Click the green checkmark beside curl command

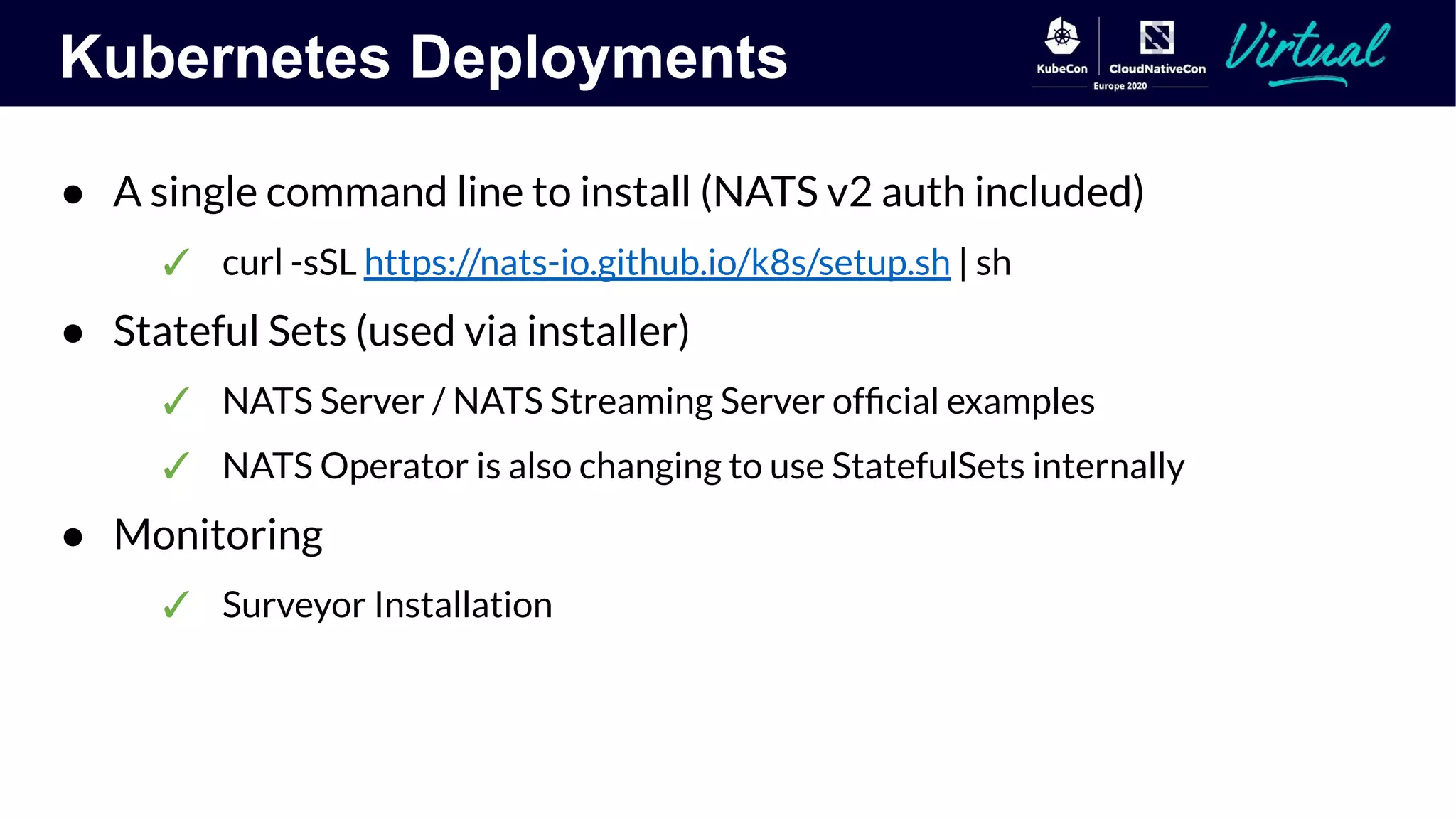tap(176, 262)
